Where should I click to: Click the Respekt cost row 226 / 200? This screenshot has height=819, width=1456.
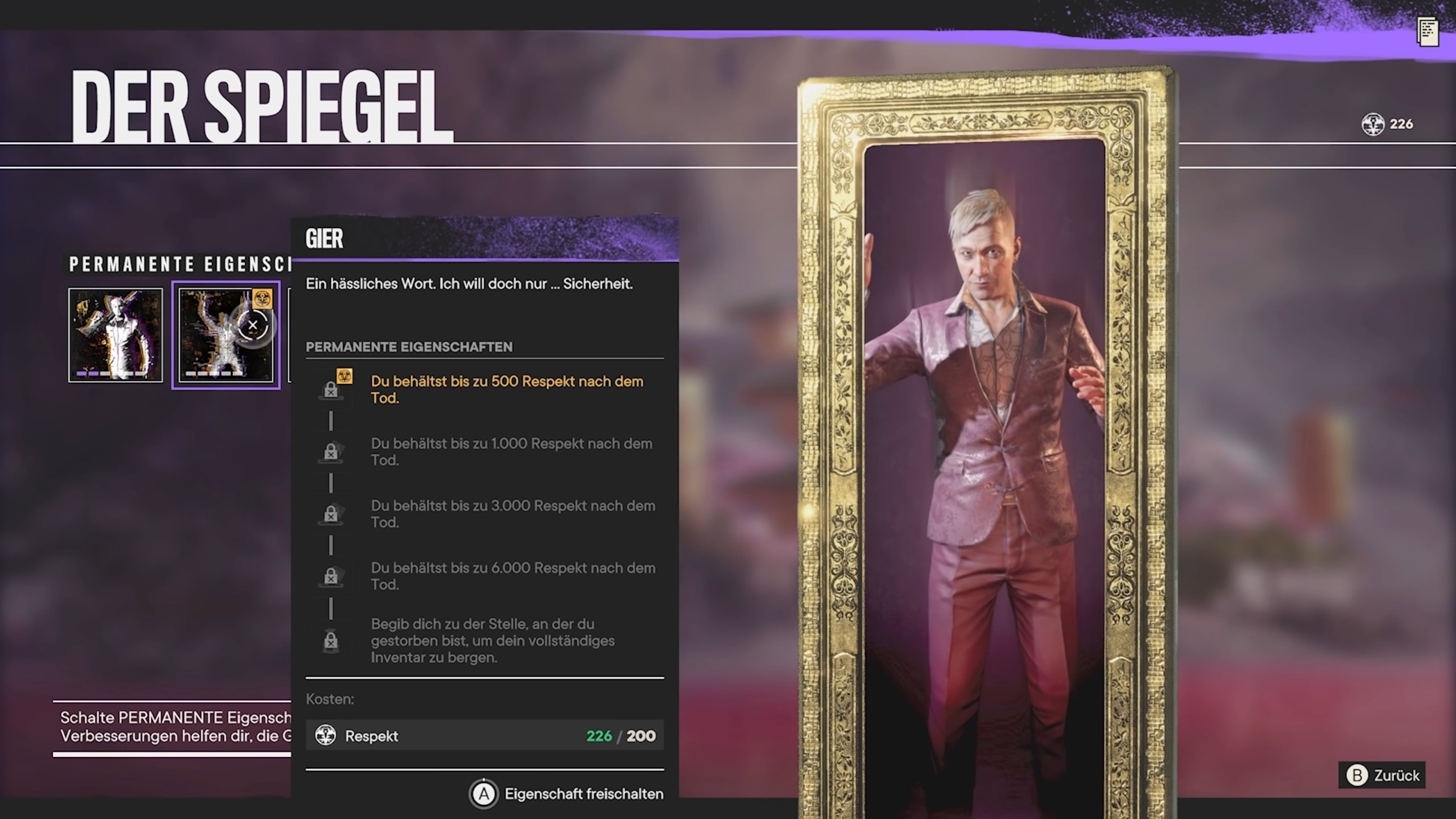point(485,735)
